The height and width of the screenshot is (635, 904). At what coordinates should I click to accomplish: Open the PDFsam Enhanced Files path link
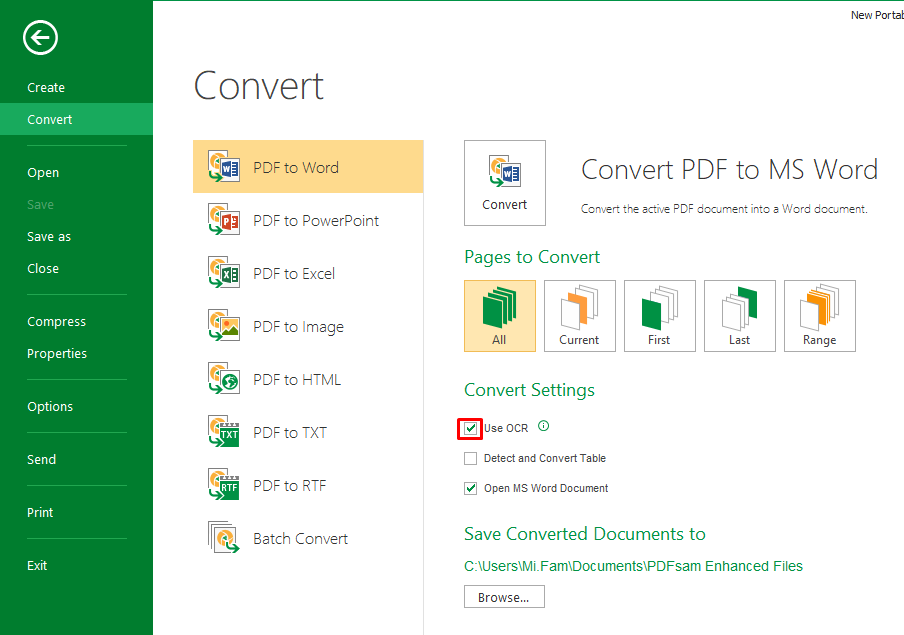click(633, 566)
